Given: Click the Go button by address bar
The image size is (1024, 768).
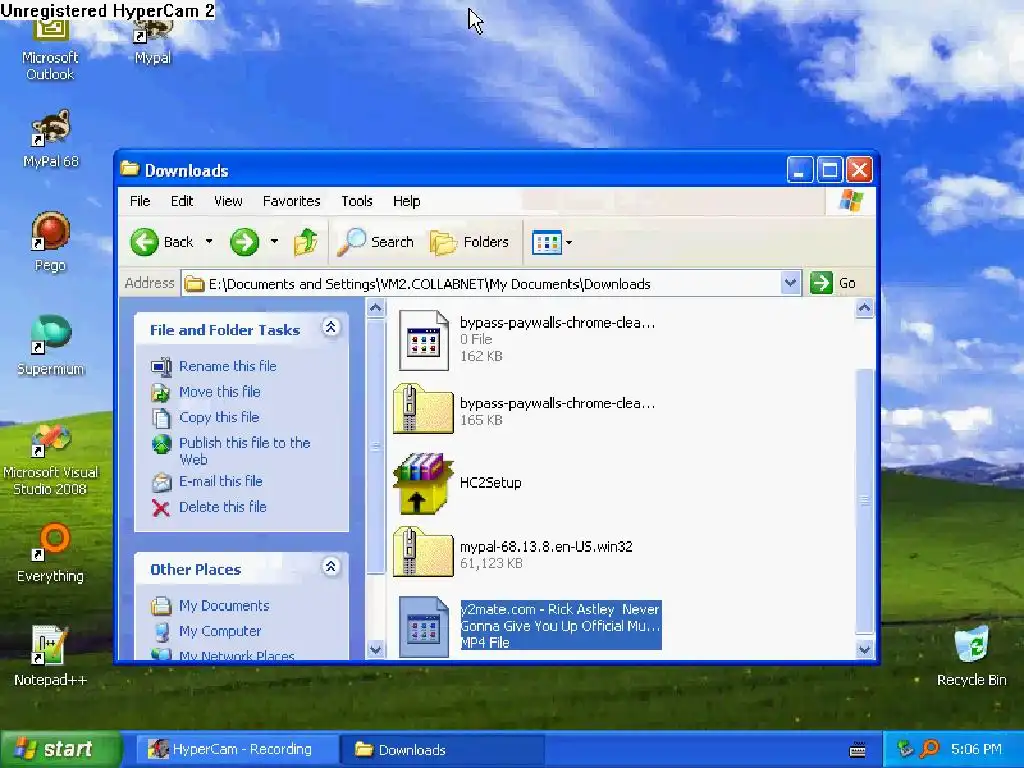Looking at the screenshot, I should tap(833, 283).
